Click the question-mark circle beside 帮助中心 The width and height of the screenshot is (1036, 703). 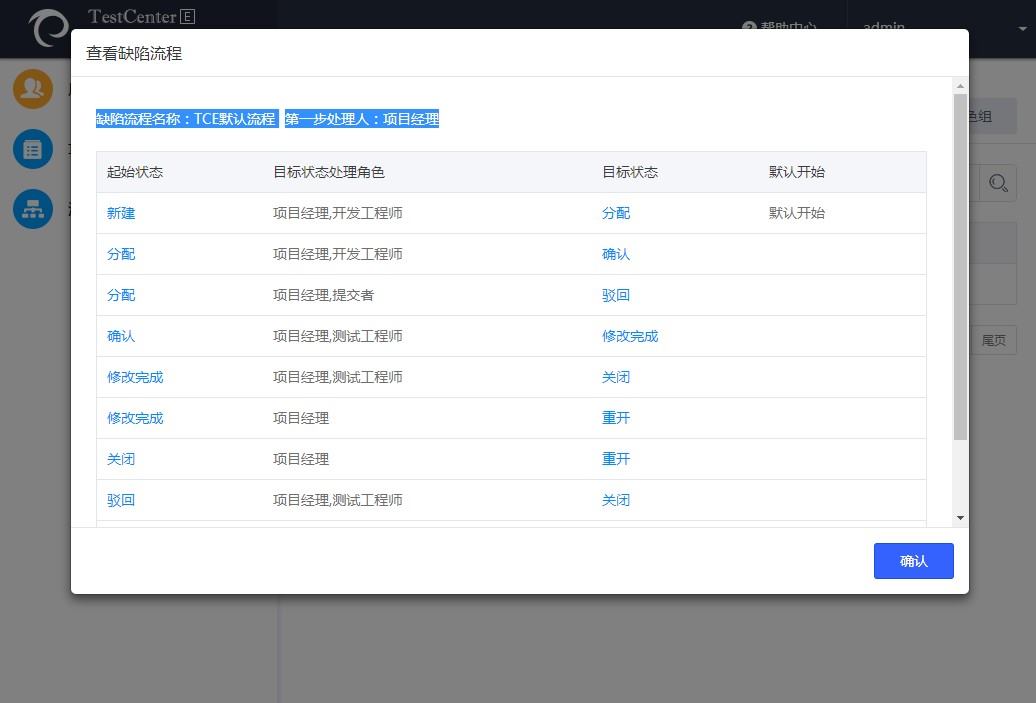(x=749, y=27)
